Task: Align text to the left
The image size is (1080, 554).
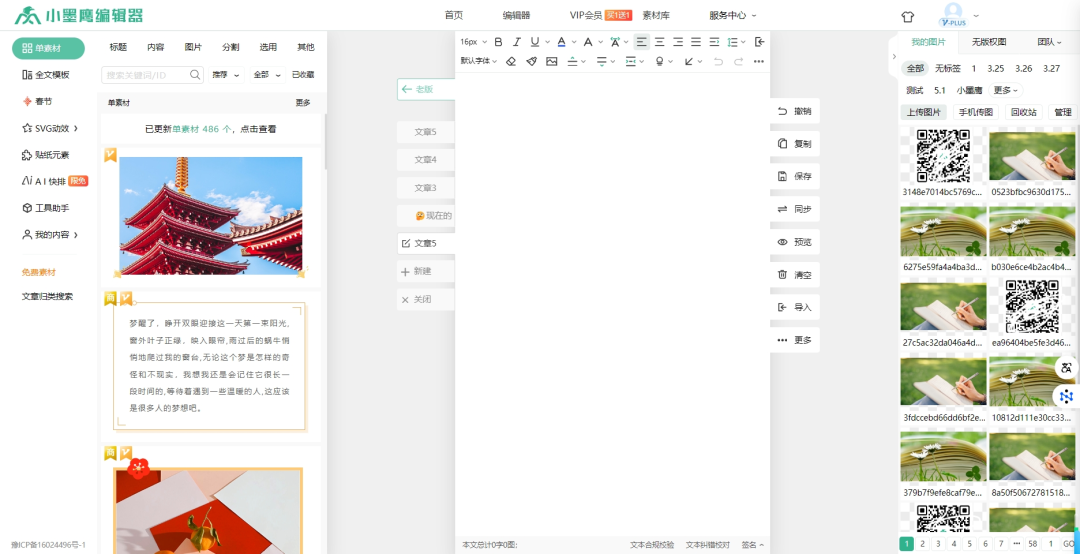Action: pyautogui.click(x=641, y=42)
